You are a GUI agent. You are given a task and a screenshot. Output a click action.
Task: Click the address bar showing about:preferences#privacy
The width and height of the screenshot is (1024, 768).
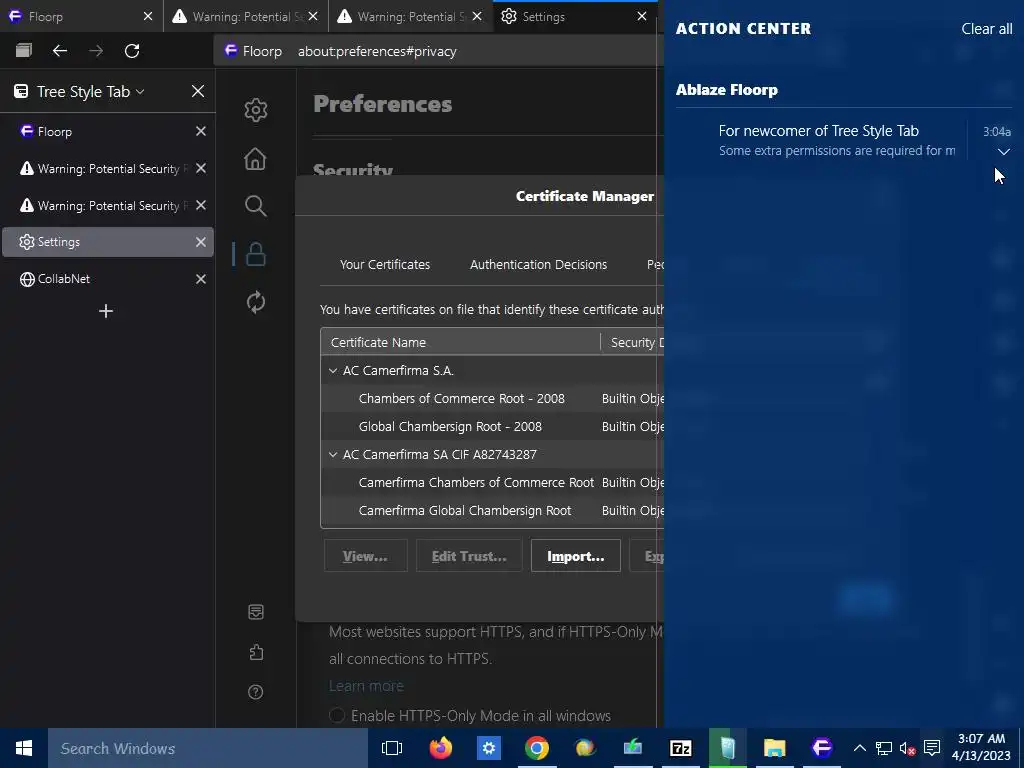438,51
